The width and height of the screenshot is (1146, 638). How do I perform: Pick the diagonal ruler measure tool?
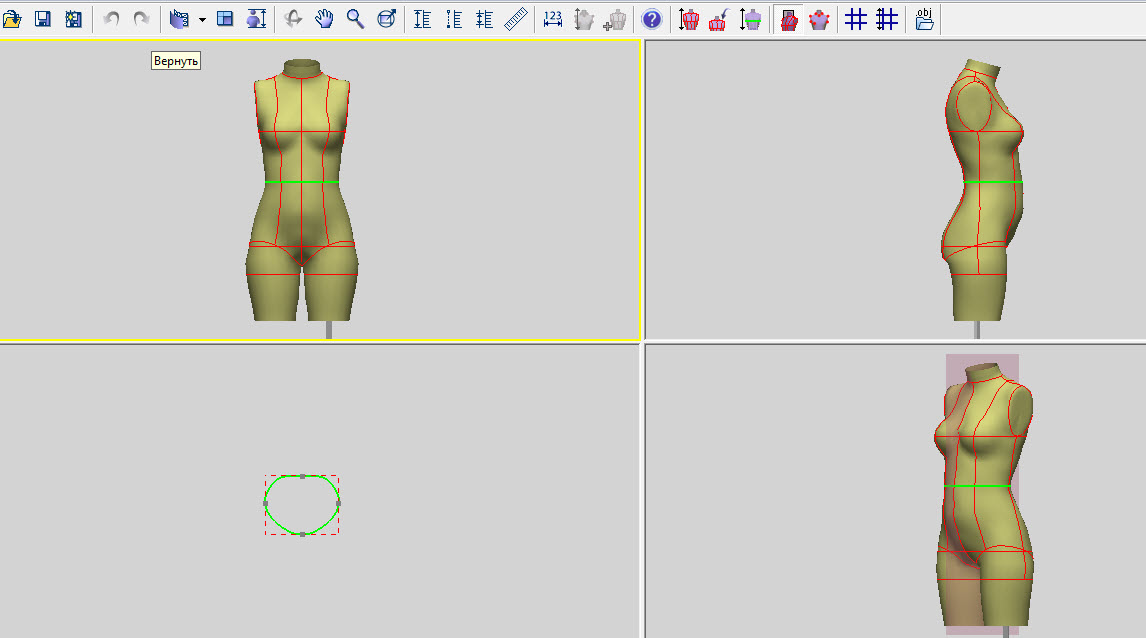[x=516, y=19]
